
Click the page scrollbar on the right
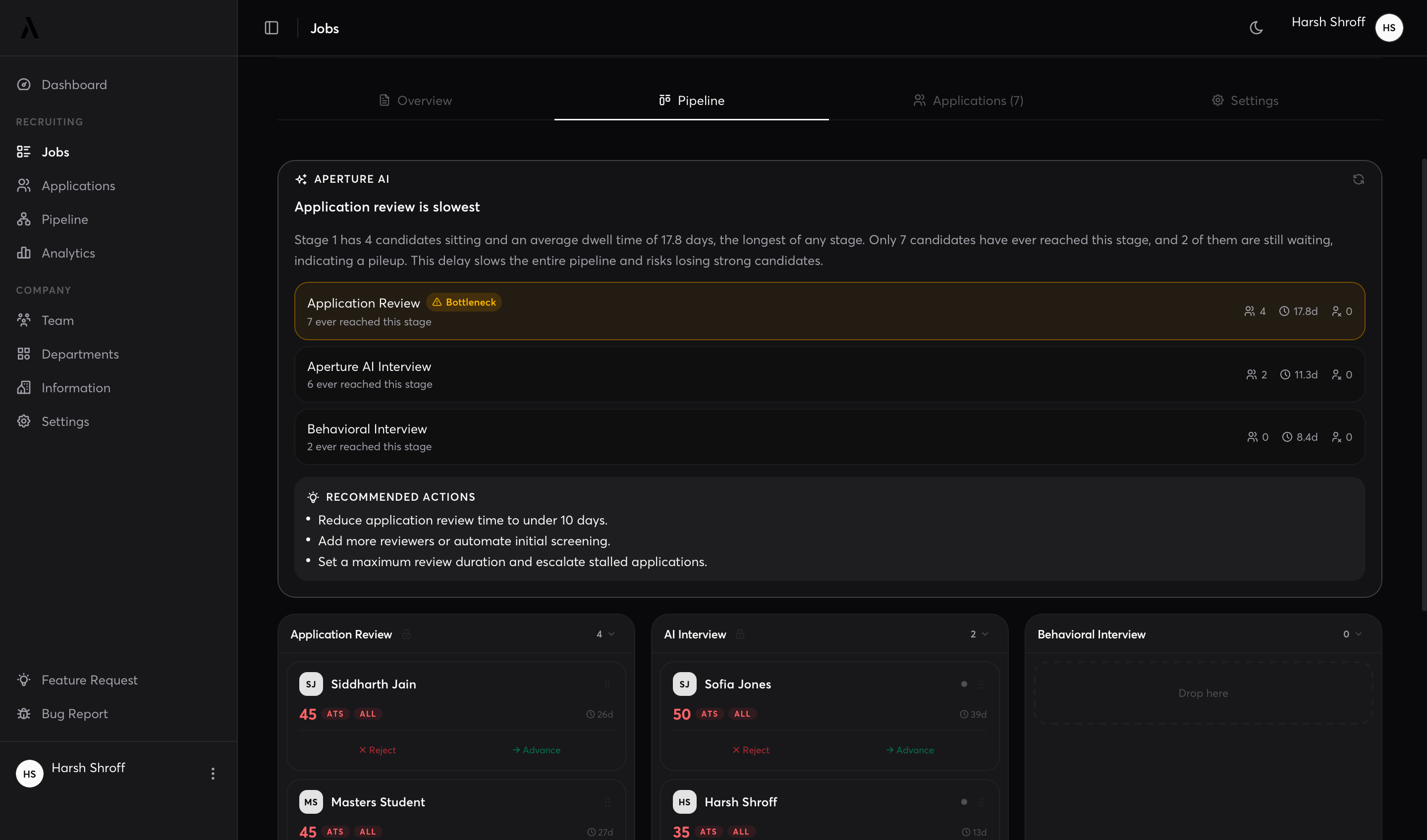1424,385
